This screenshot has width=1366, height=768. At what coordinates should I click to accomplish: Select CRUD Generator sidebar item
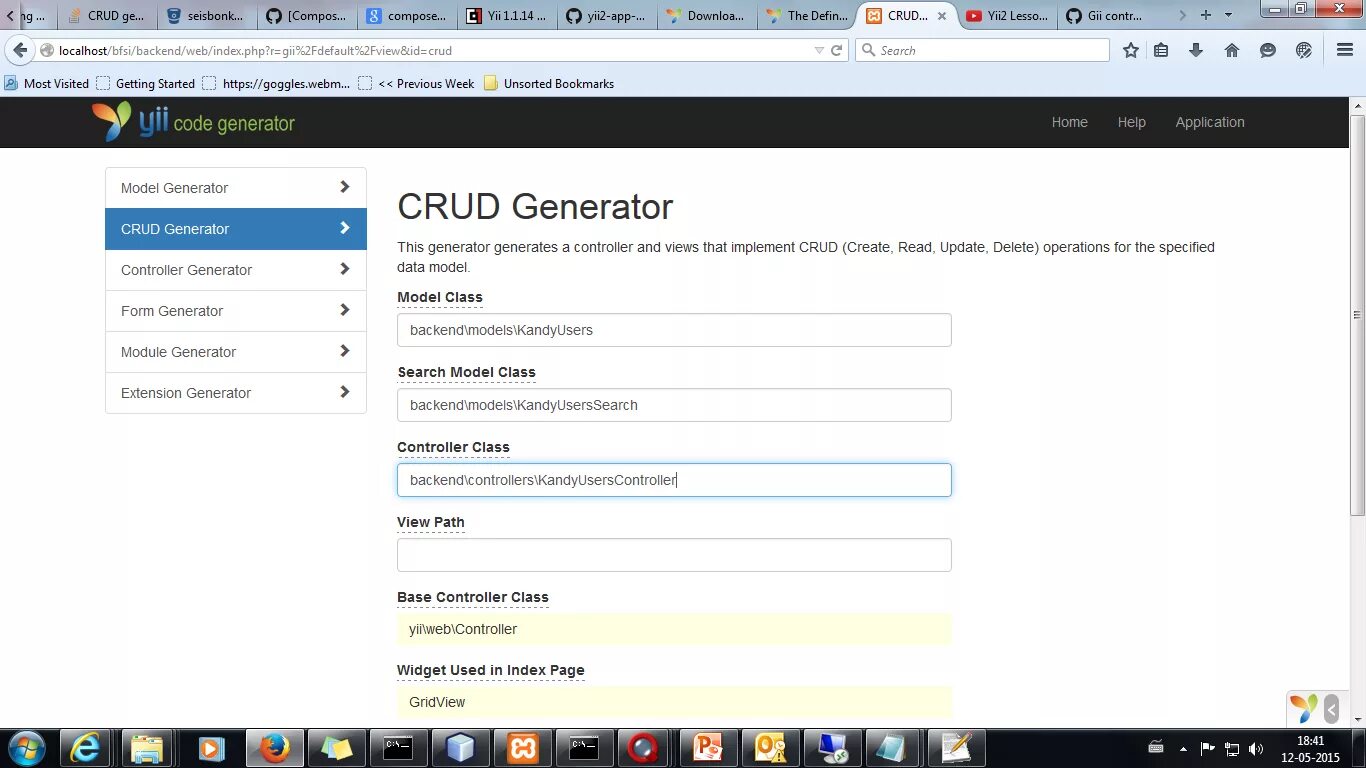236,229
